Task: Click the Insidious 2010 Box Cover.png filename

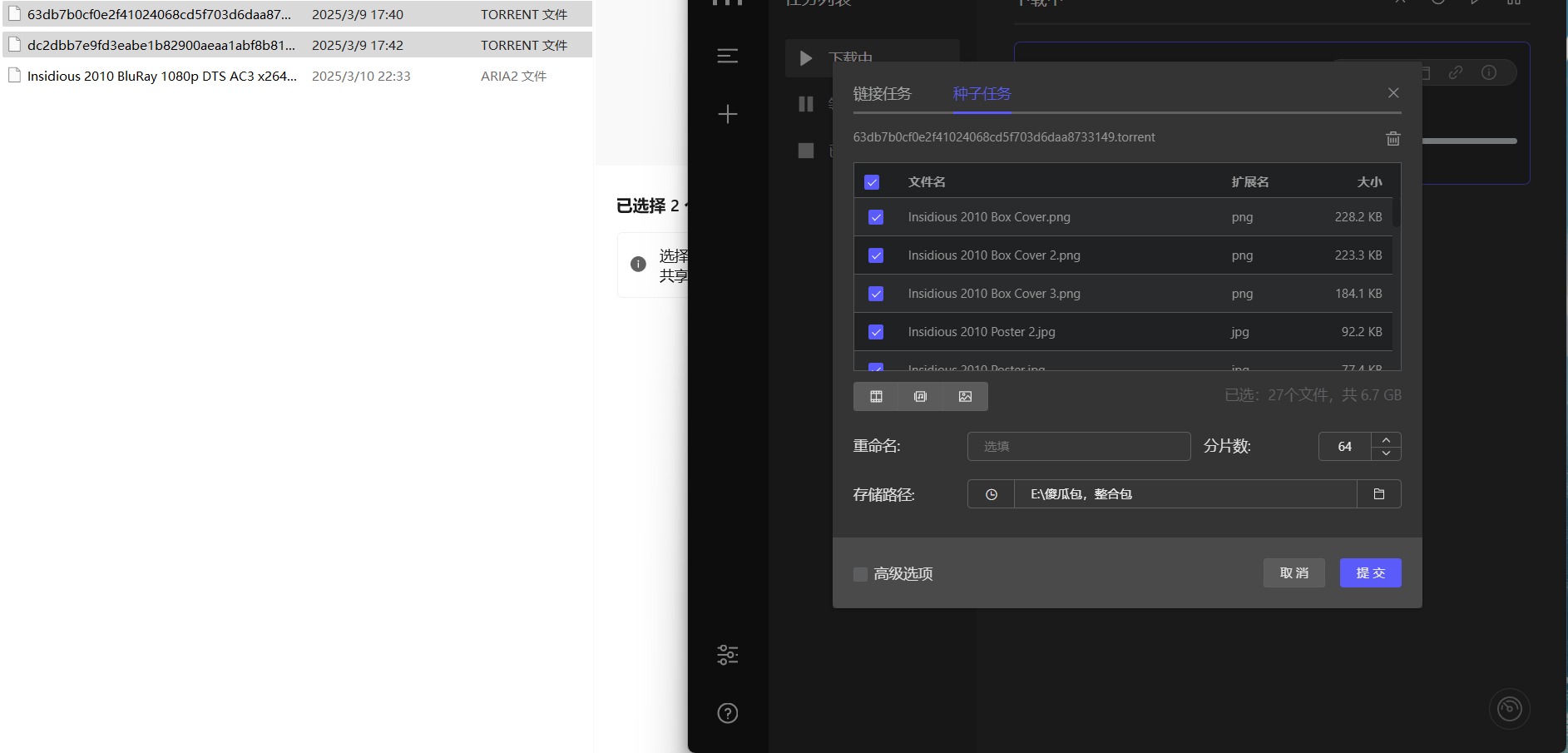Action: (x=989, y=217)
